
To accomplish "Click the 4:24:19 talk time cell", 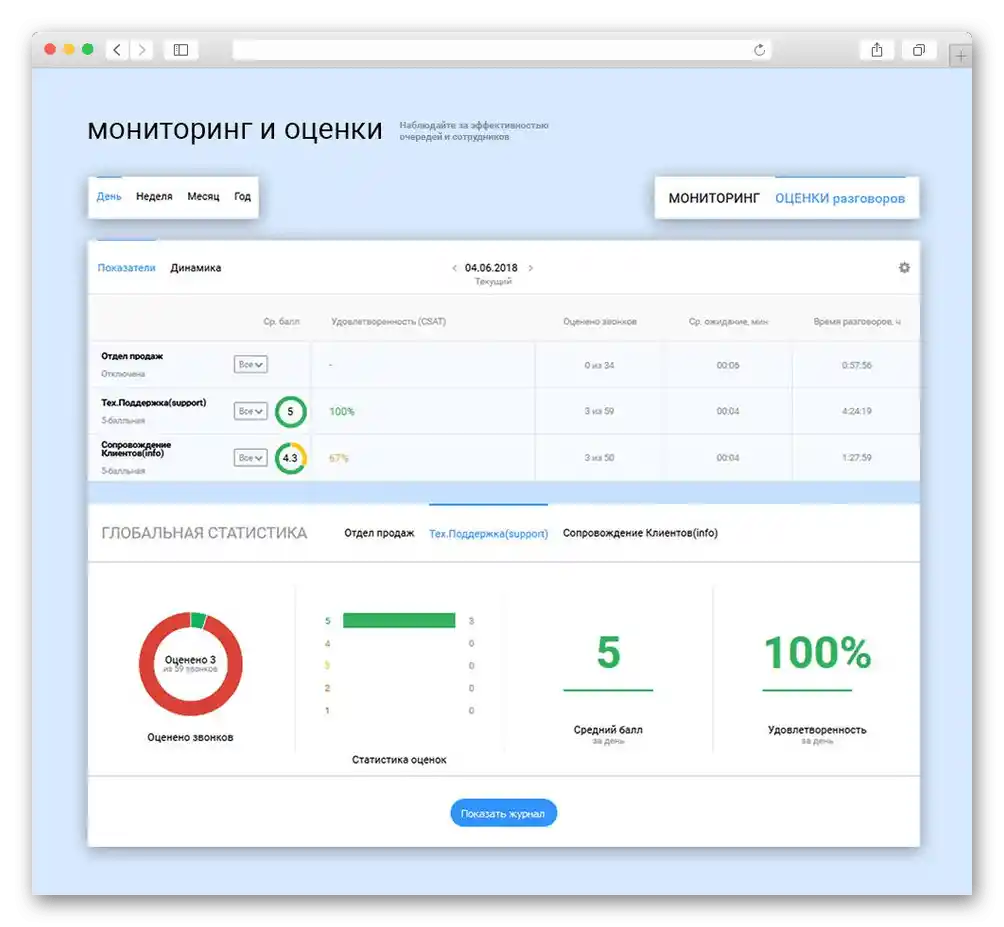I will [x=857, y=411].
